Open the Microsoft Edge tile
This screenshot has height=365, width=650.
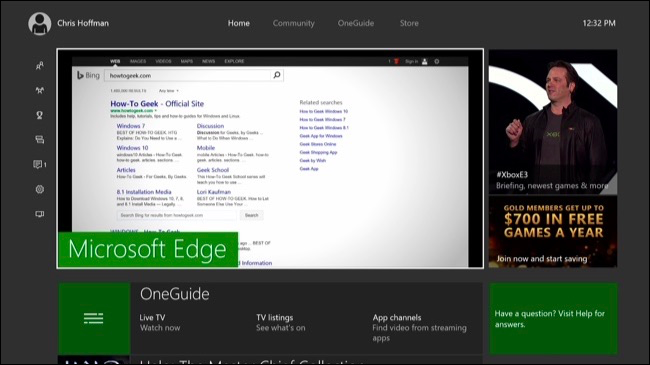[x=270, y=158]
